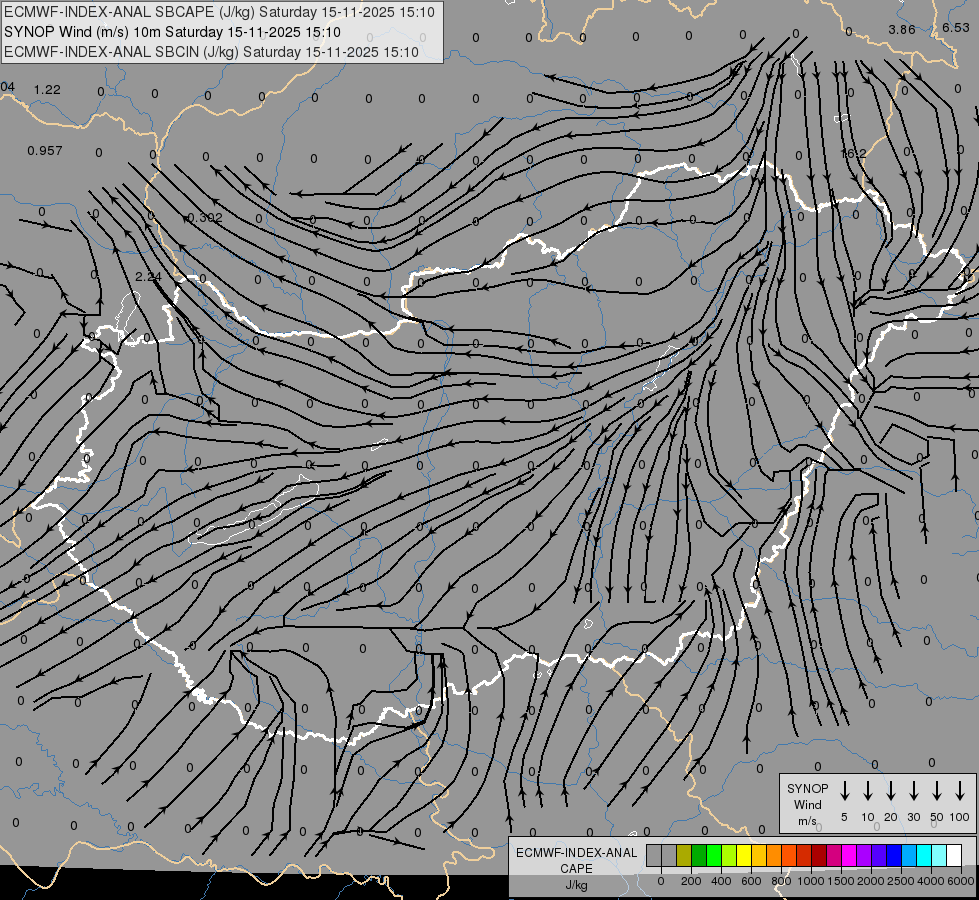
Task: Click the 6.53 value on the map
Action: [956, 27]
